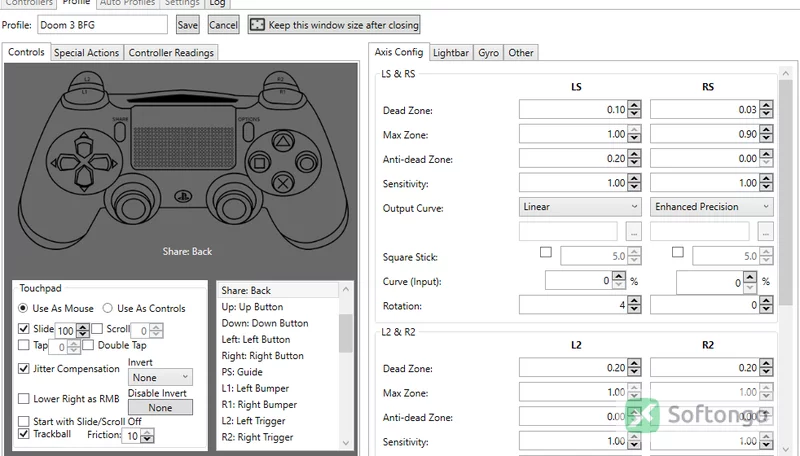Click the L2 trigger on controller diagram
This screenshot has width=800, height=456.
point(87,79)
